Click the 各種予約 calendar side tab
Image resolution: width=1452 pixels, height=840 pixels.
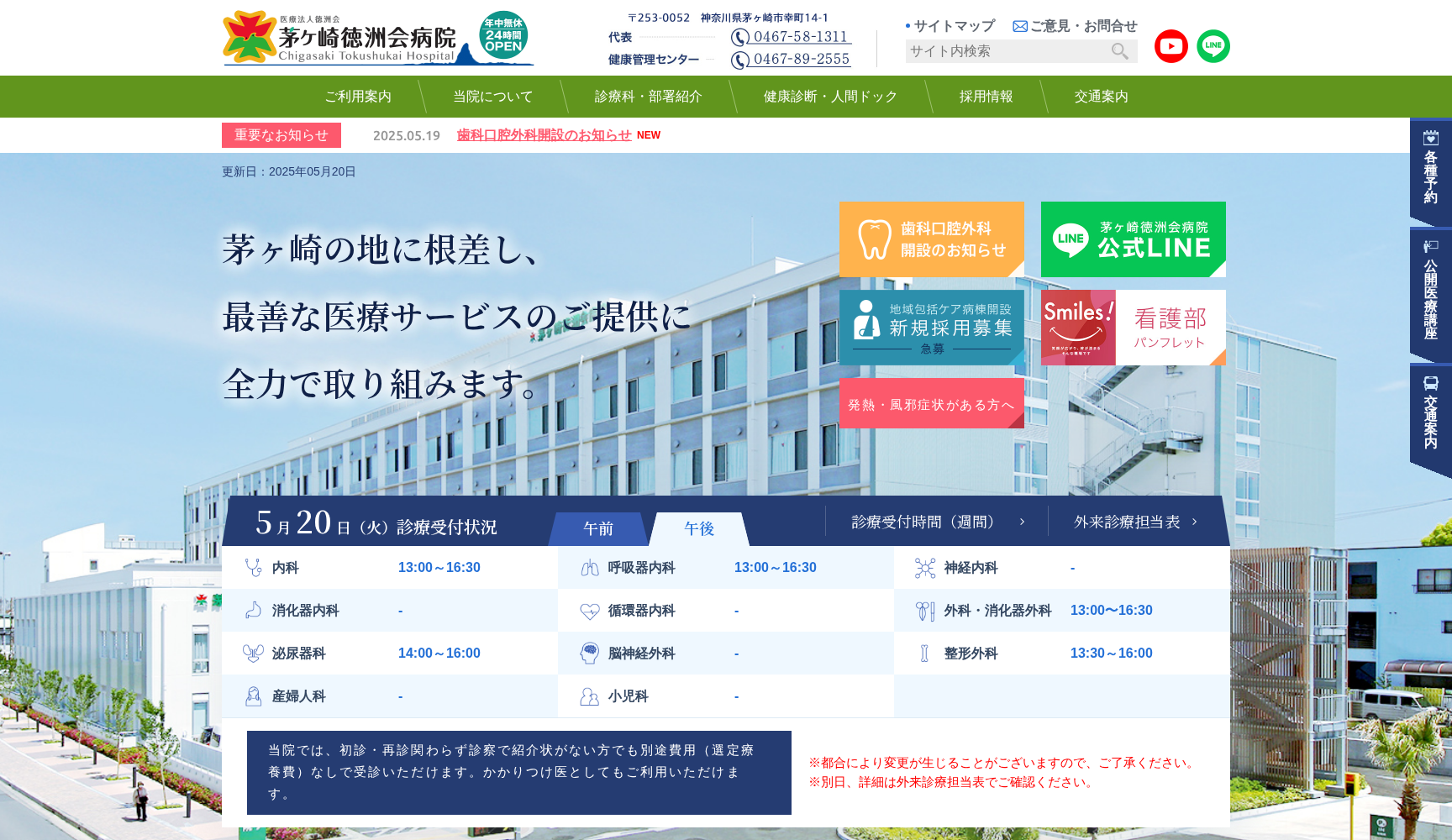click(1430, 171)
